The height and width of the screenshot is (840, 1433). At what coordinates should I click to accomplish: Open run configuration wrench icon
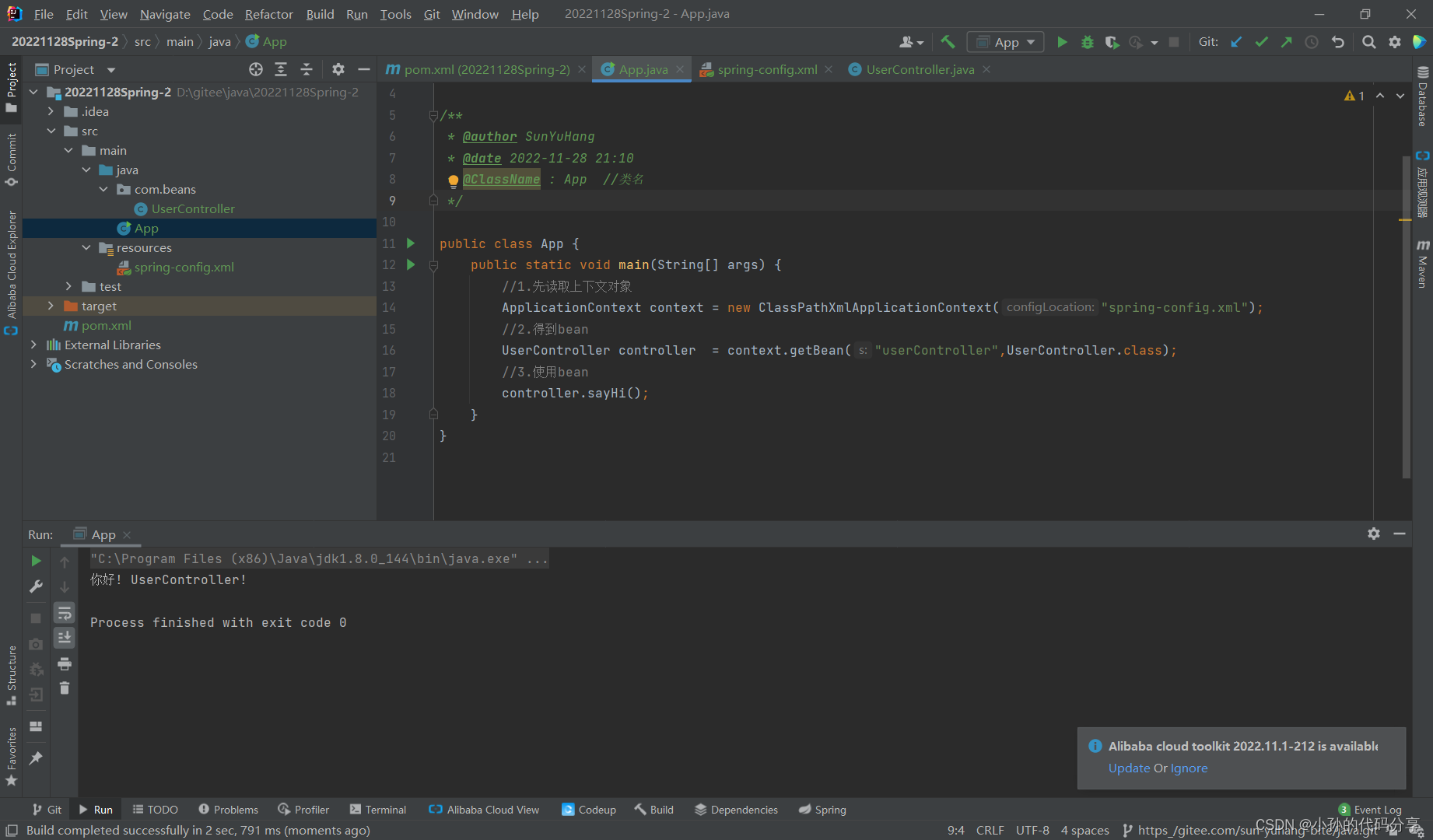tap(36, 586)
